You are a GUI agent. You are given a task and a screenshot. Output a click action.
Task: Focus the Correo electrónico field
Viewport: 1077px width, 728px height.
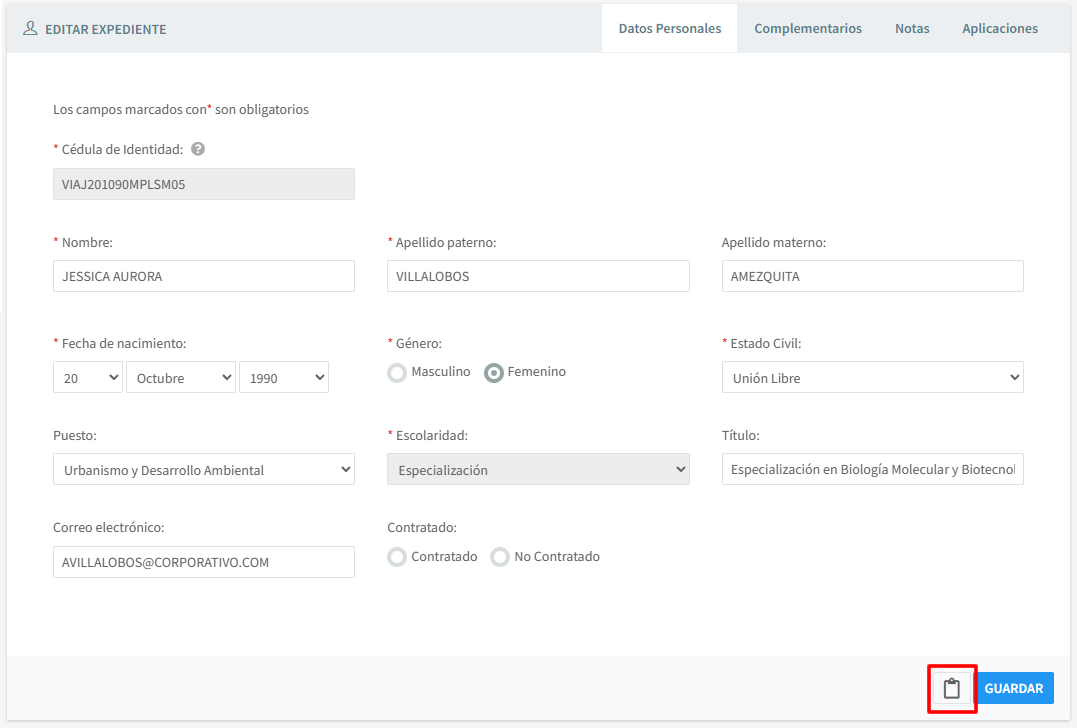pos(203,562)
